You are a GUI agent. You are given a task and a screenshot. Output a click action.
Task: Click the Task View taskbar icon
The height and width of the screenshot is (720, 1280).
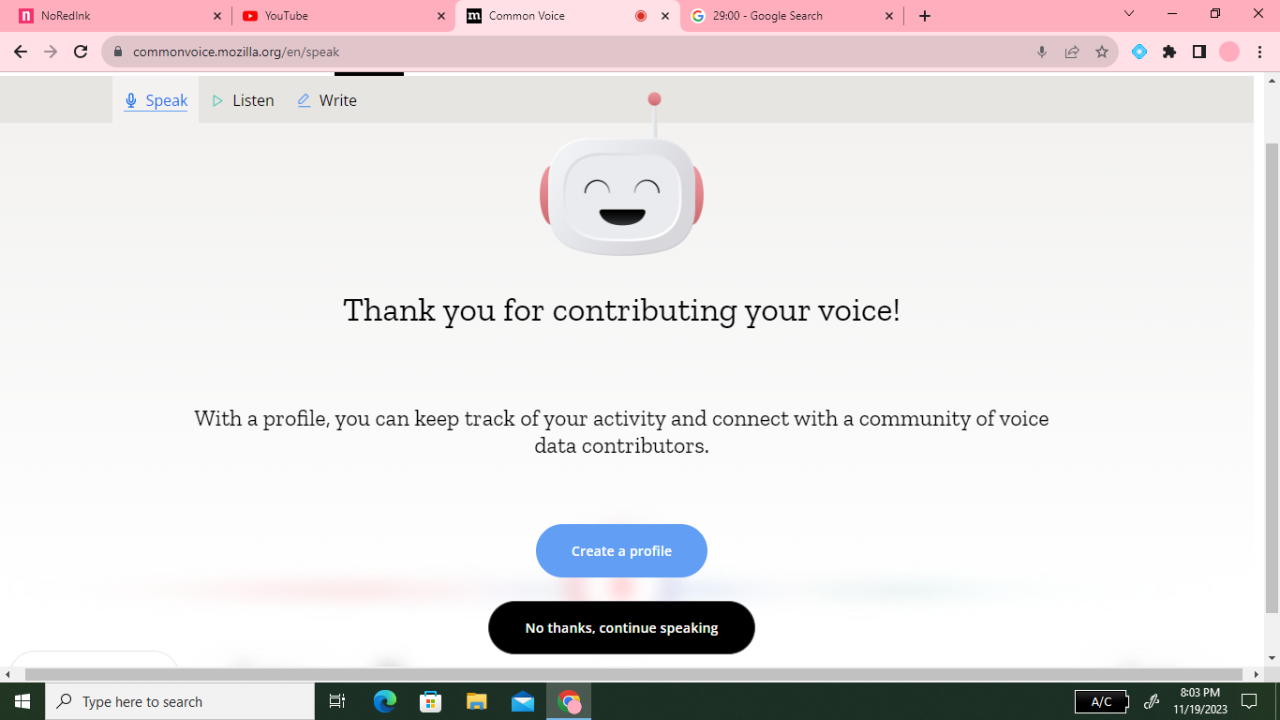337,701
